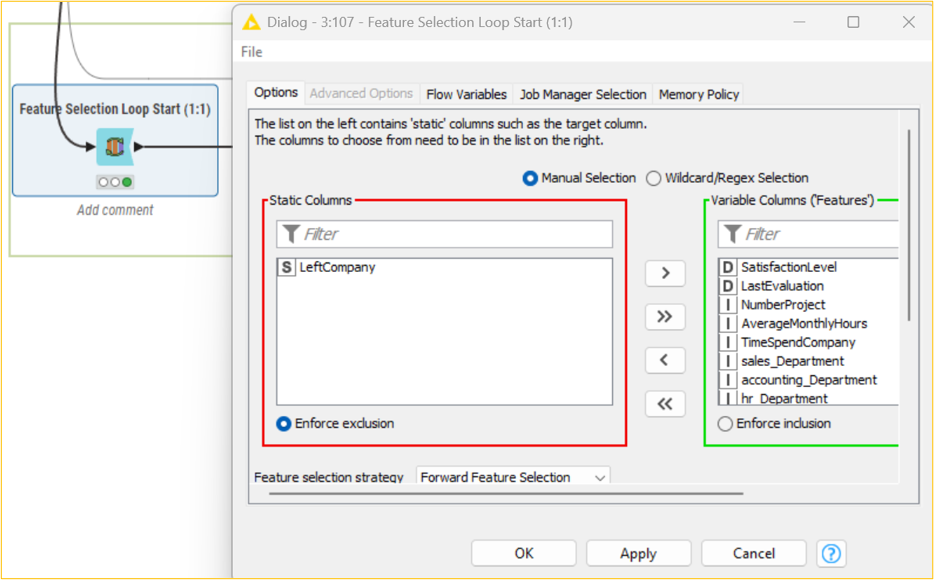Enable the Enforce inclusion option
The width and height of the screenshot is (934, 580).
click(x=725, y=424)
